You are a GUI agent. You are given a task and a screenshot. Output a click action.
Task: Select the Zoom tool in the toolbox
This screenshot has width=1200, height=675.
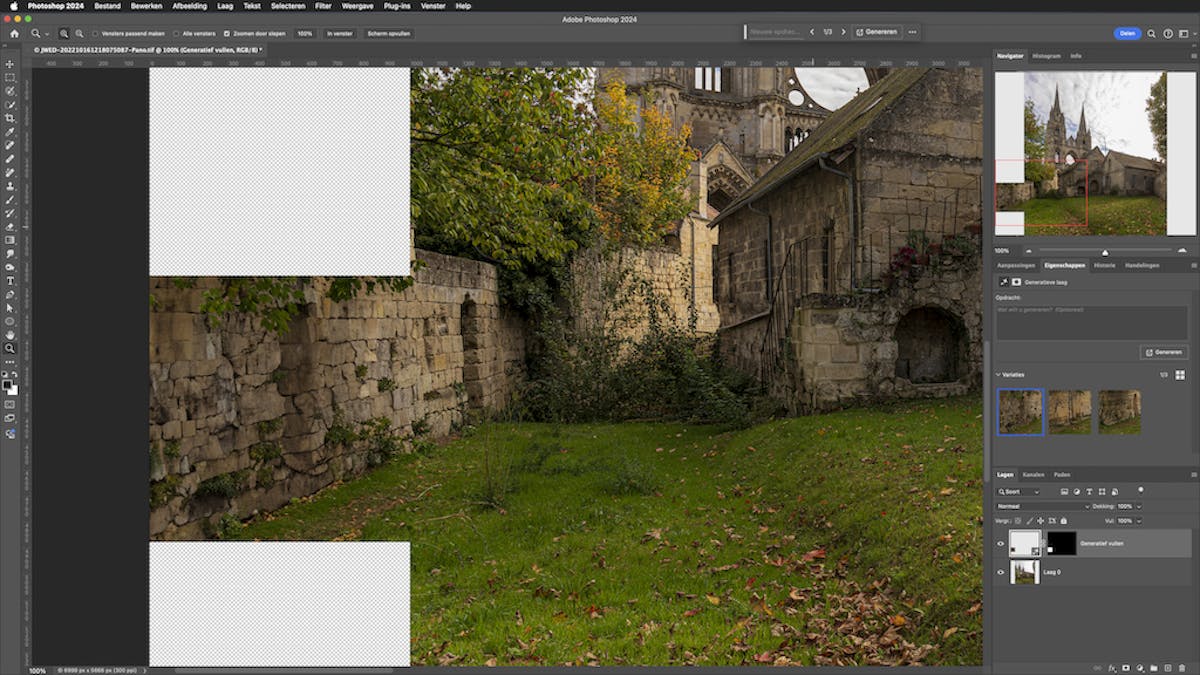pos(10,349)
